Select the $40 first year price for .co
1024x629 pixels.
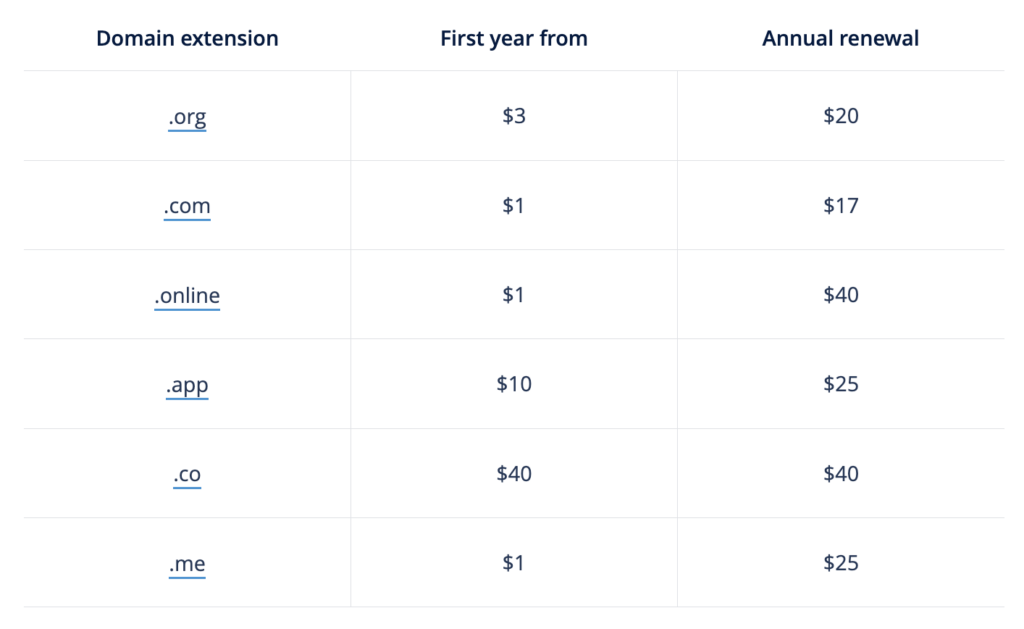pyautogui.click(x=514, y=474)
